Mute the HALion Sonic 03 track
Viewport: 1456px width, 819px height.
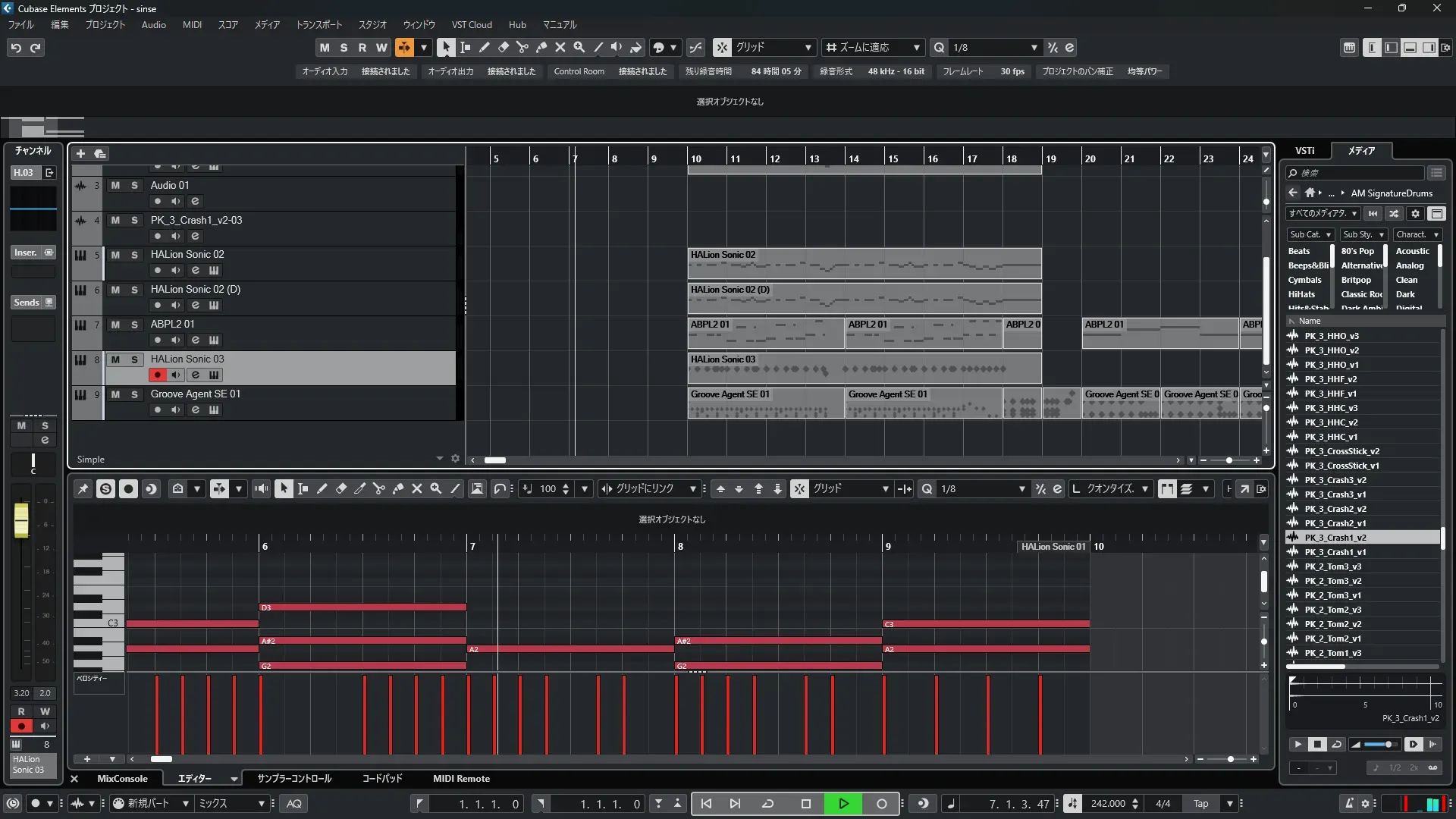115,359
